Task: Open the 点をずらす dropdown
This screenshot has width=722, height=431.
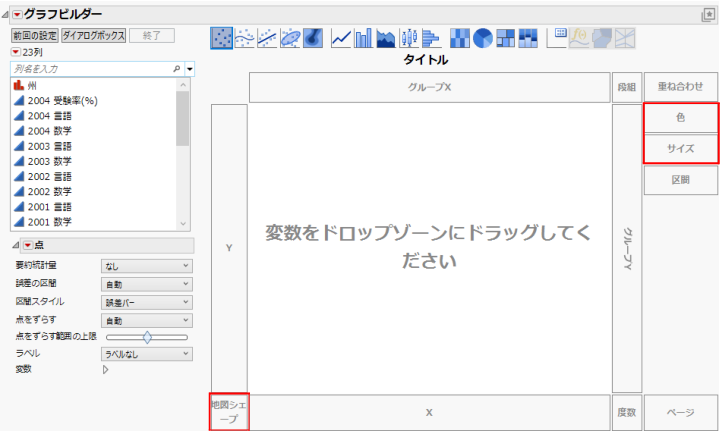Action: [x=146, y=320]
